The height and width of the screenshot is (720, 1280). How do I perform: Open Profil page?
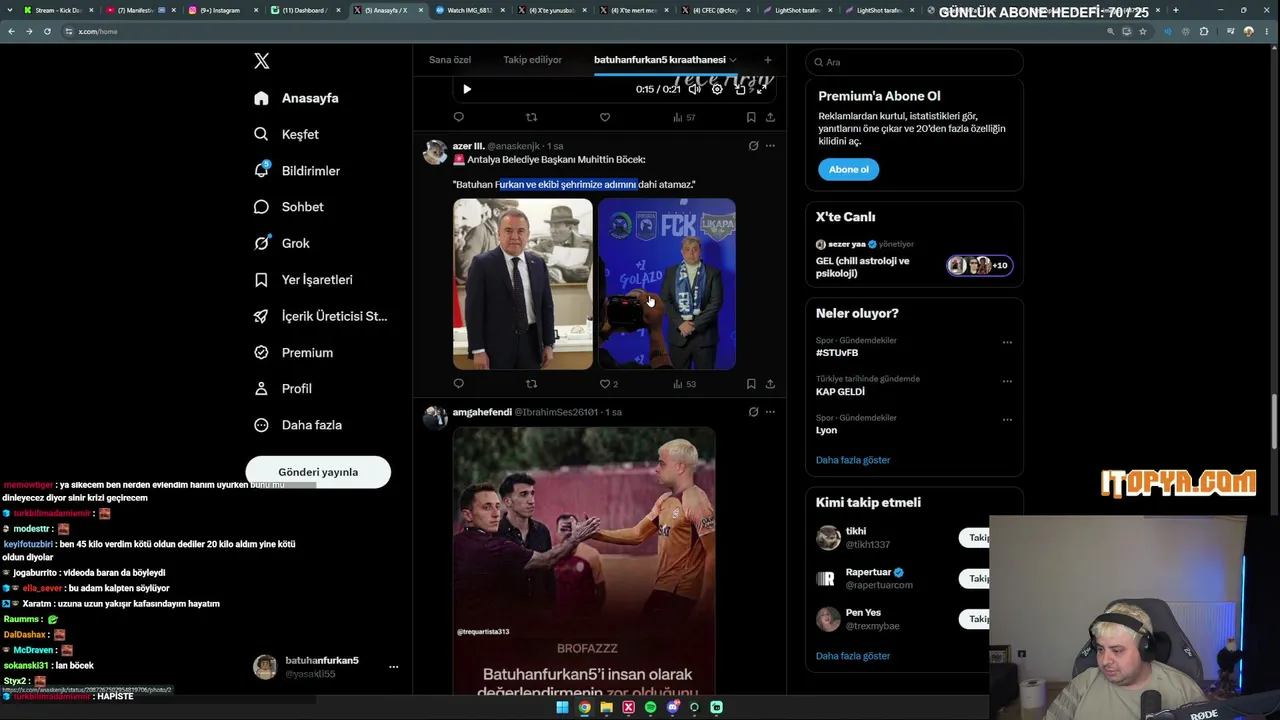(282, 388)
